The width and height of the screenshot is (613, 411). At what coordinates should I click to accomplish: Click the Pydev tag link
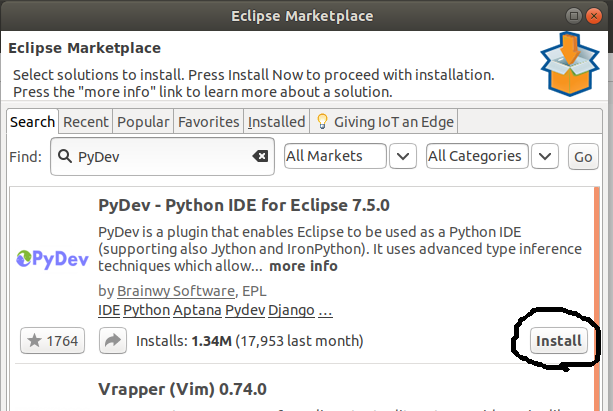(245, 310)
